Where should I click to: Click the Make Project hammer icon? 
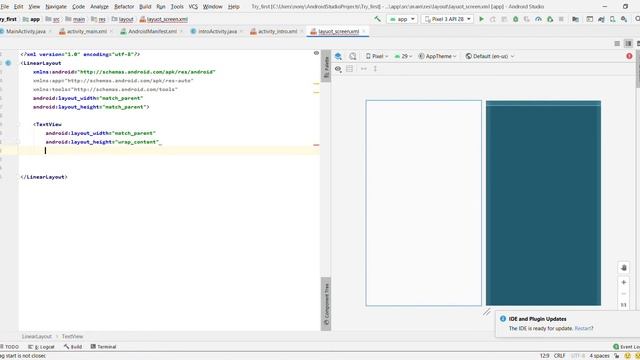pos(378,19)
